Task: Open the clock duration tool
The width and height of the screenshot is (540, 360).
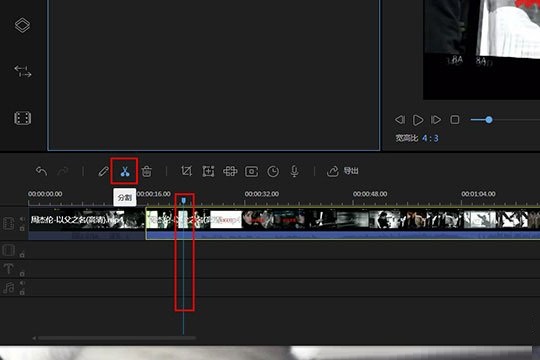Action: coord(273,171)
